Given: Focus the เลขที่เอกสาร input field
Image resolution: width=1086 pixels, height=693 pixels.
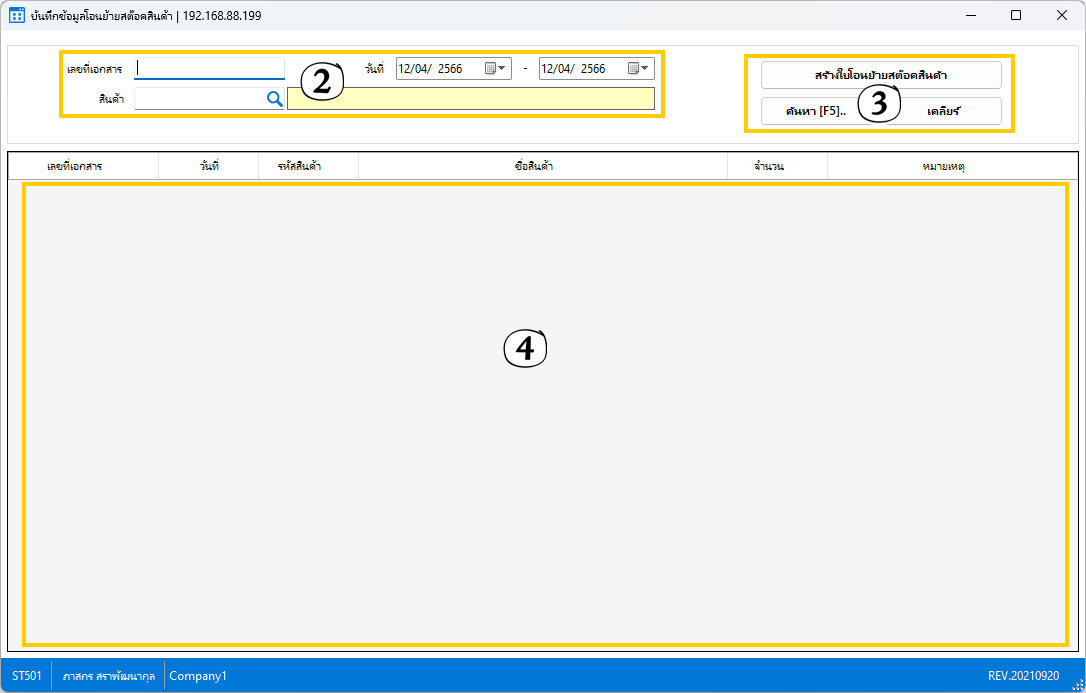Looking at the screenshot, I should (210, 69).
